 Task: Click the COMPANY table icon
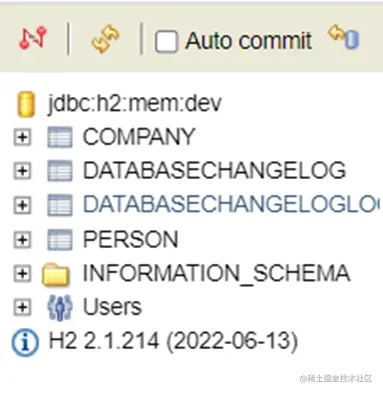(x=60, y=137)
